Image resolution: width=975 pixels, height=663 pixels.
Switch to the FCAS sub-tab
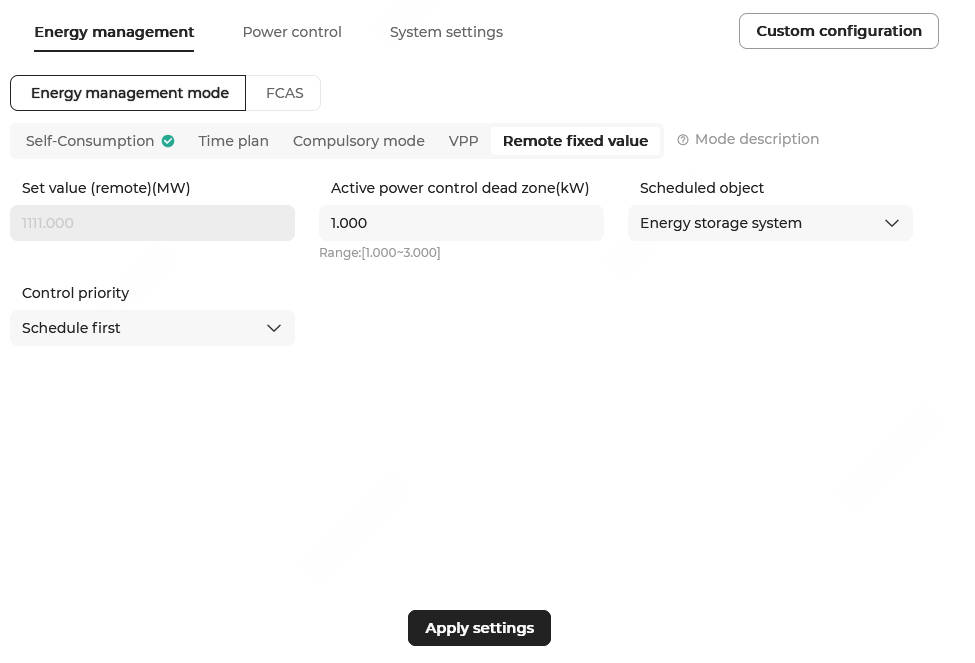coord(284,93)
